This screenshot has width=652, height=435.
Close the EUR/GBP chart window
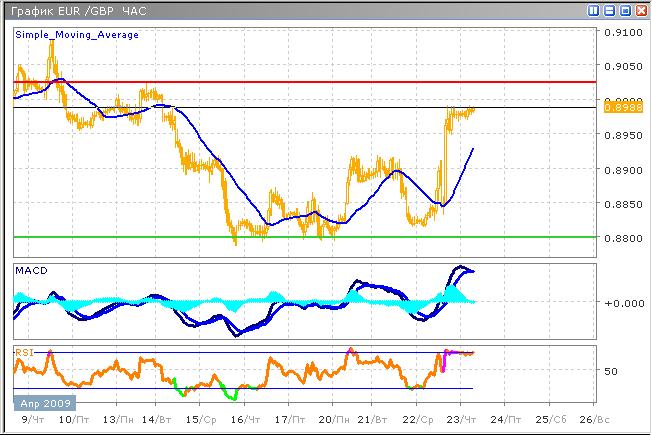click(640, 10)
